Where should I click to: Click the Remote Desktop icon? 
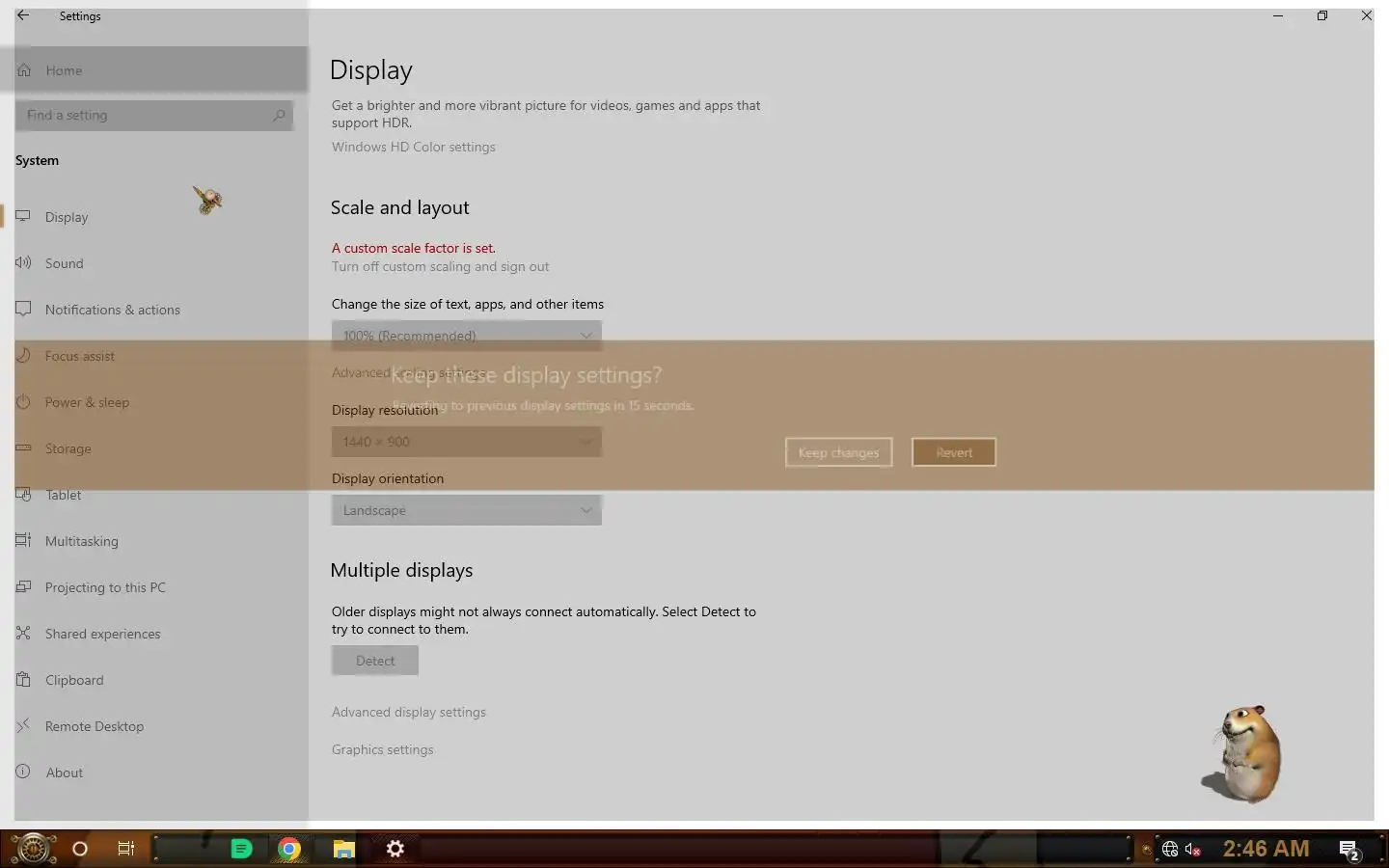coord(23,725)
